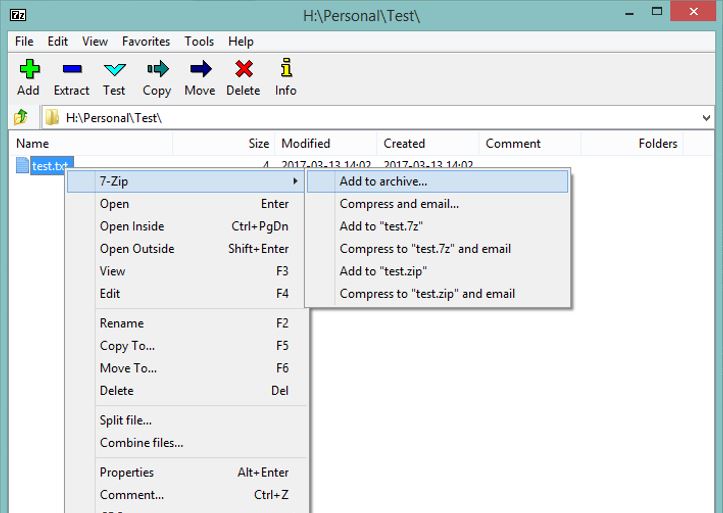Open the Tools menu
This screenshot has width=723, height=513.
point(199,41)
